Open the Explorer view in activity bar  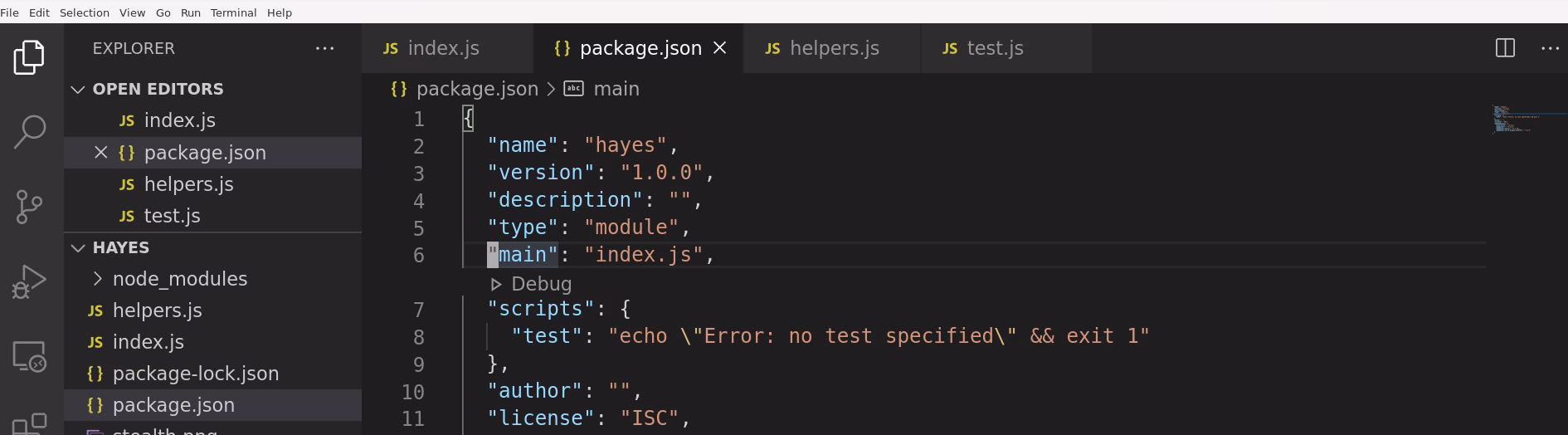click(x=30, y=57)
